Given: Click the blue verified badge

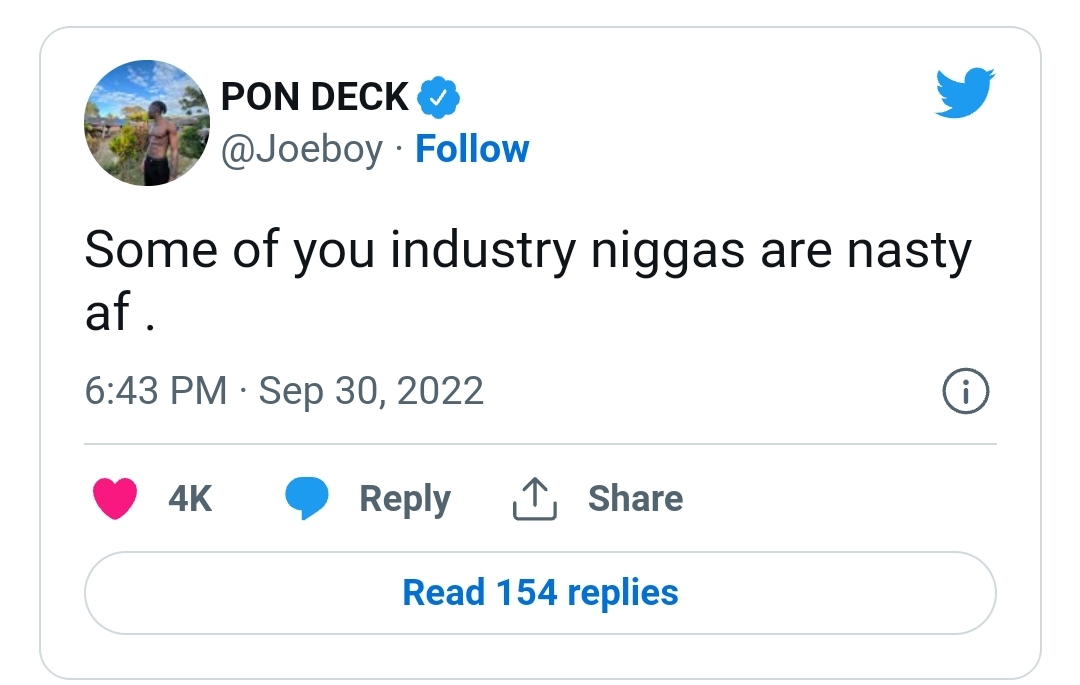Looking at the screenshot, I should click(x=439, y=96).
